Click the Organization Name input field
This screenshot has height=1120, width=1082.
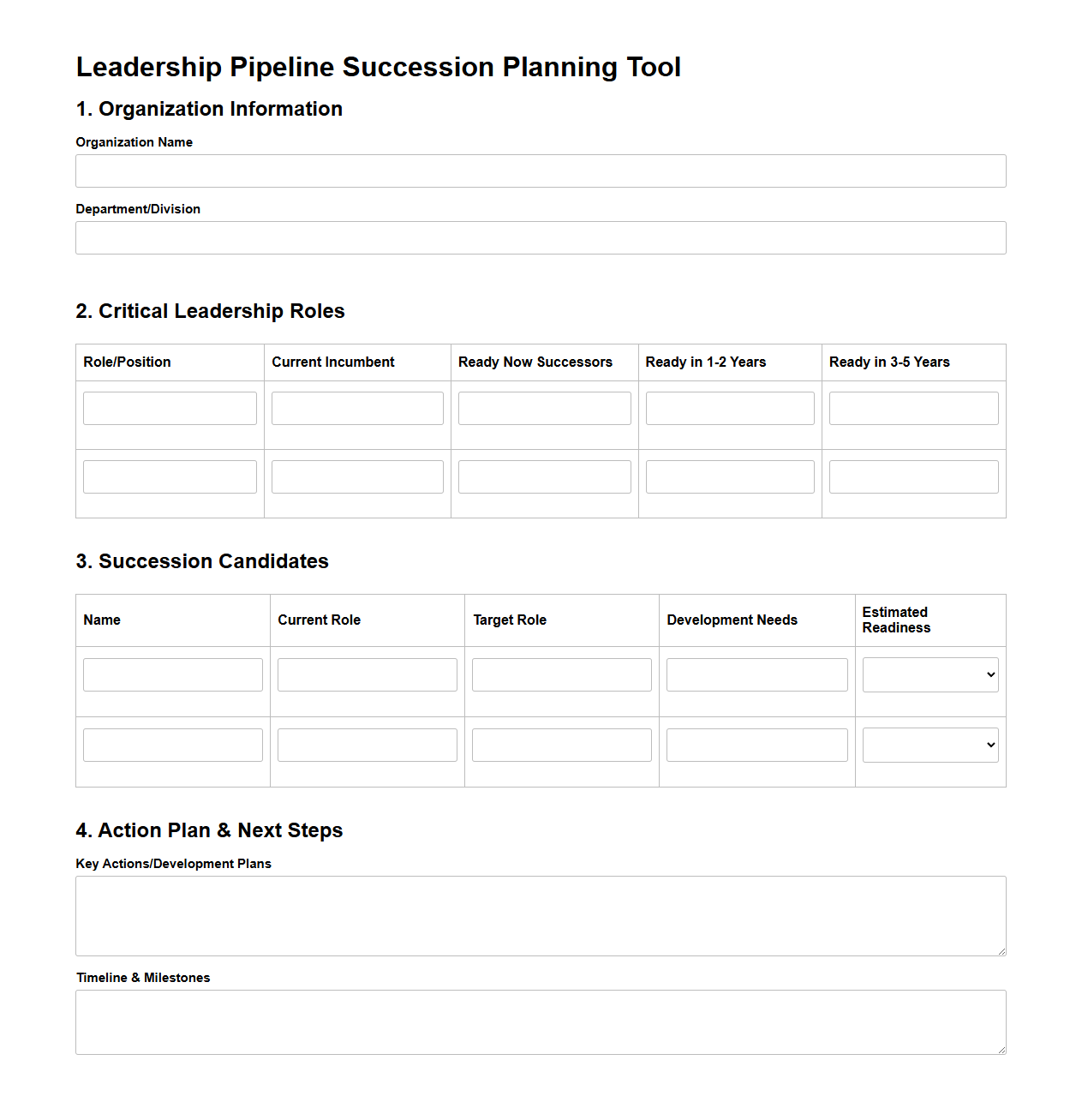(540, 171)
